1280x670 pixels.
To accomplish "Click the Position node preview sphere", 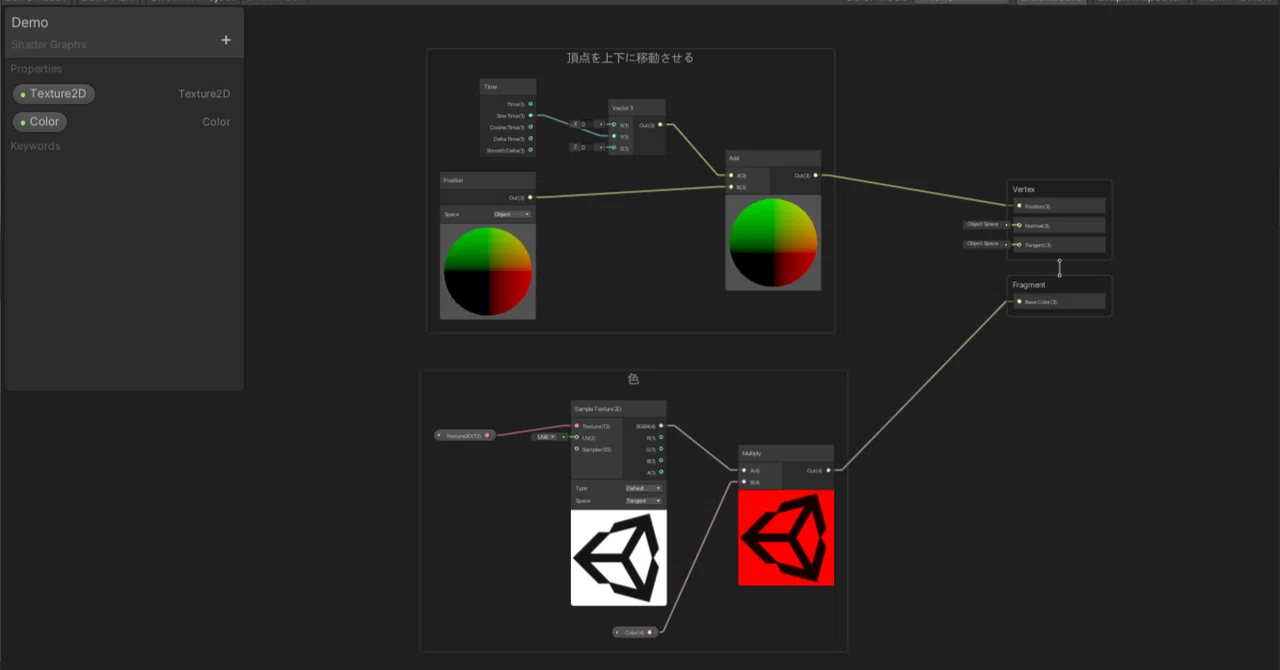I will pyautogui.click(x=488, y=272).
